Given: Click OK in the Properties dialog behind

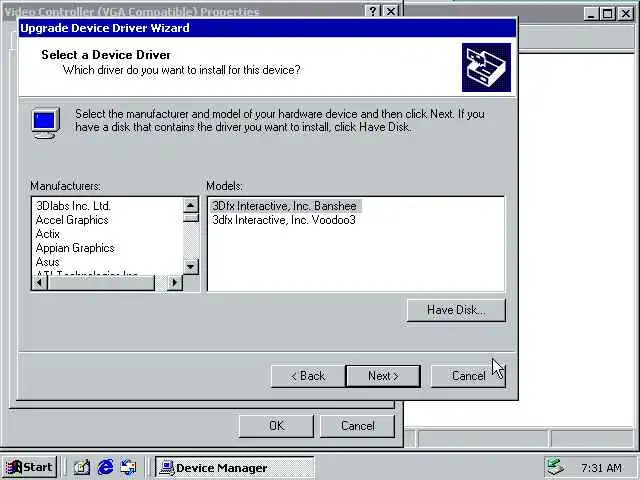Looking at the screenshot, I should 276,426.
